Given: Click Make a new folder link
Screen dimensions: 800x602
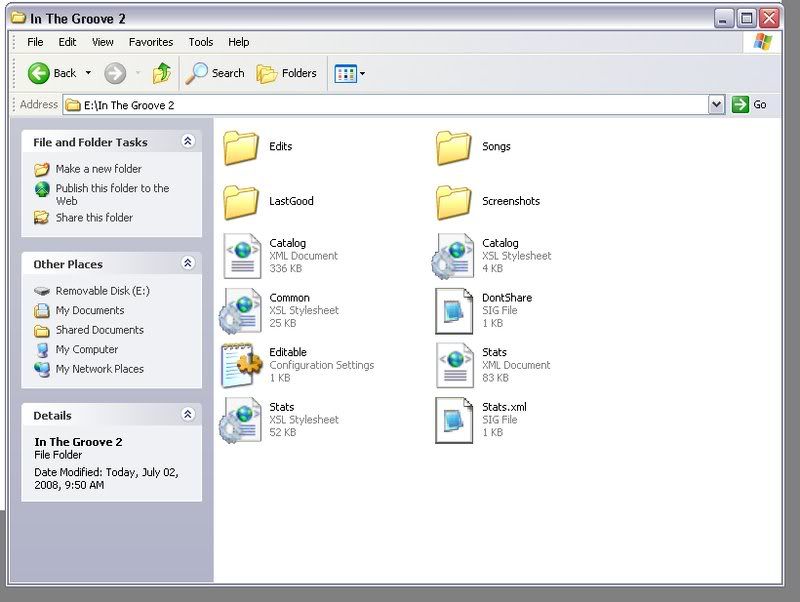Looking at the screenshot, I should [x=98, y=169].
